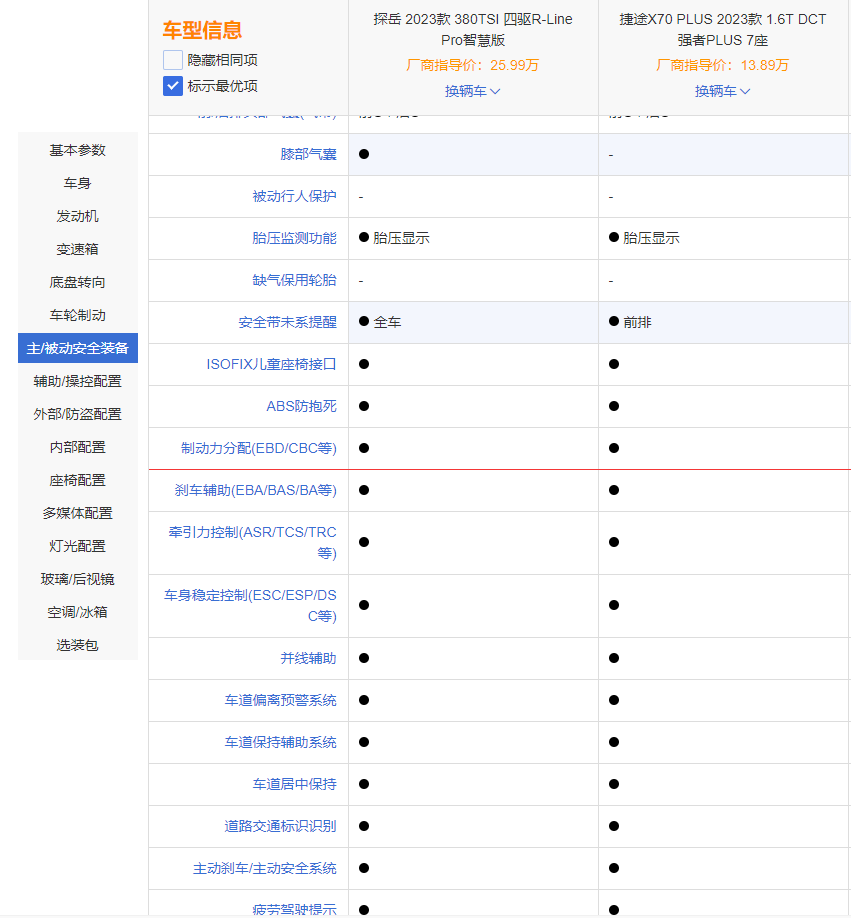Open 选装包 in the sidebar
Screen dimensions: 851x918
point(78,645)
